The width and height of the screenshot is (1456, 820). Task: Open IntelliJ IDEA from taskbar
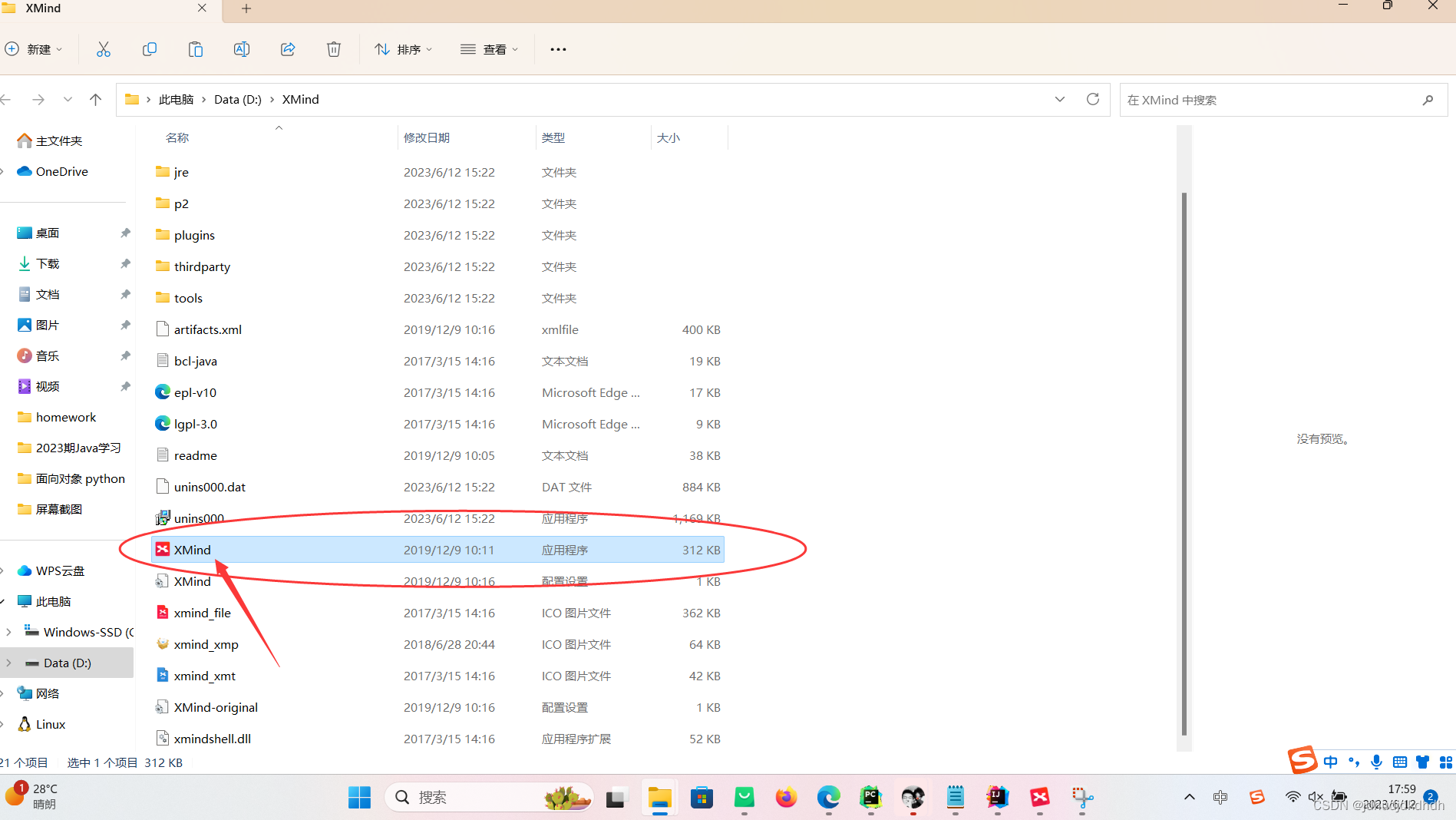tap(998, 798)
